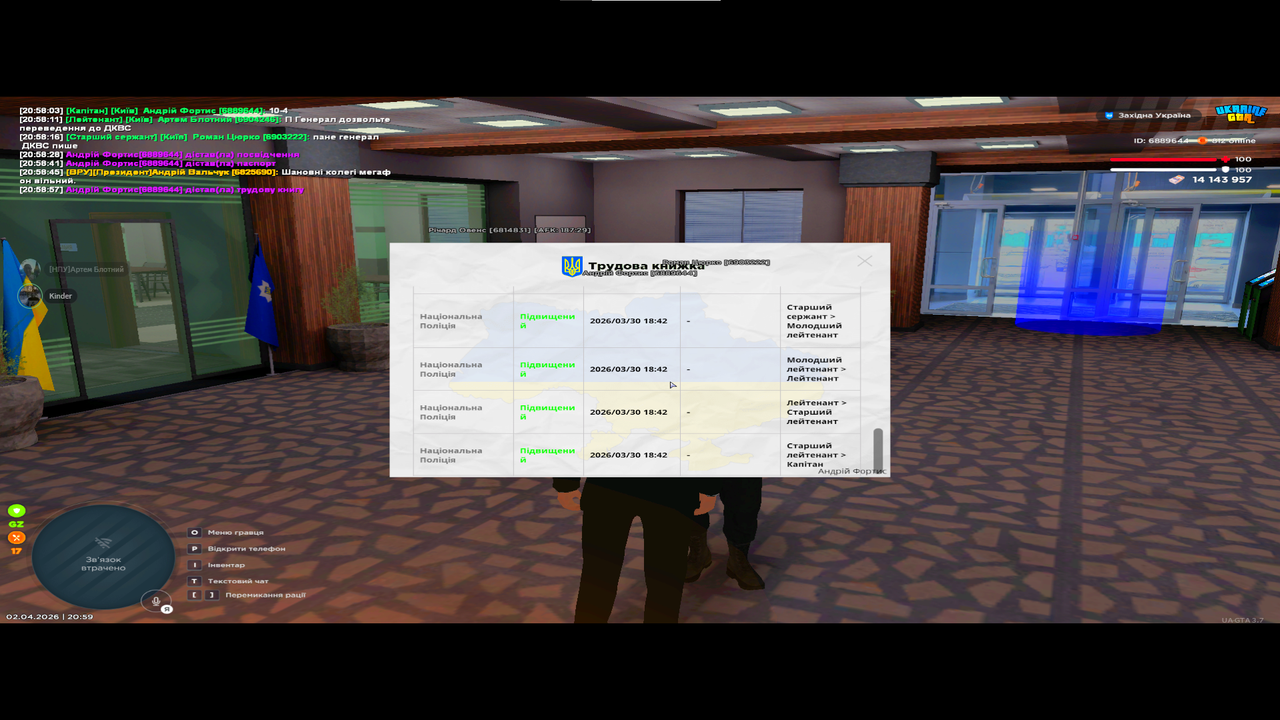Click the President chat message from Андрій Вальчук

(205, 176)
